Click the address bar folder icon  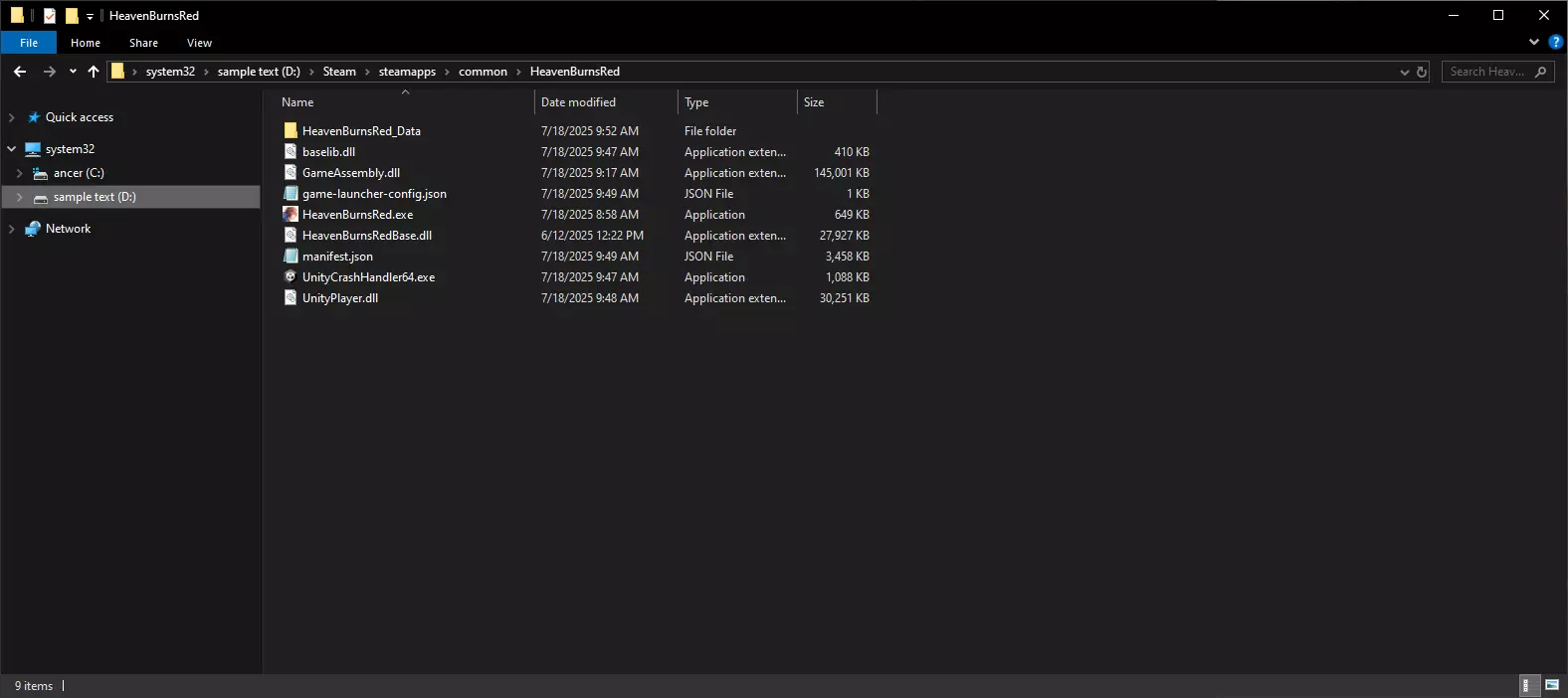coord(117,72)
